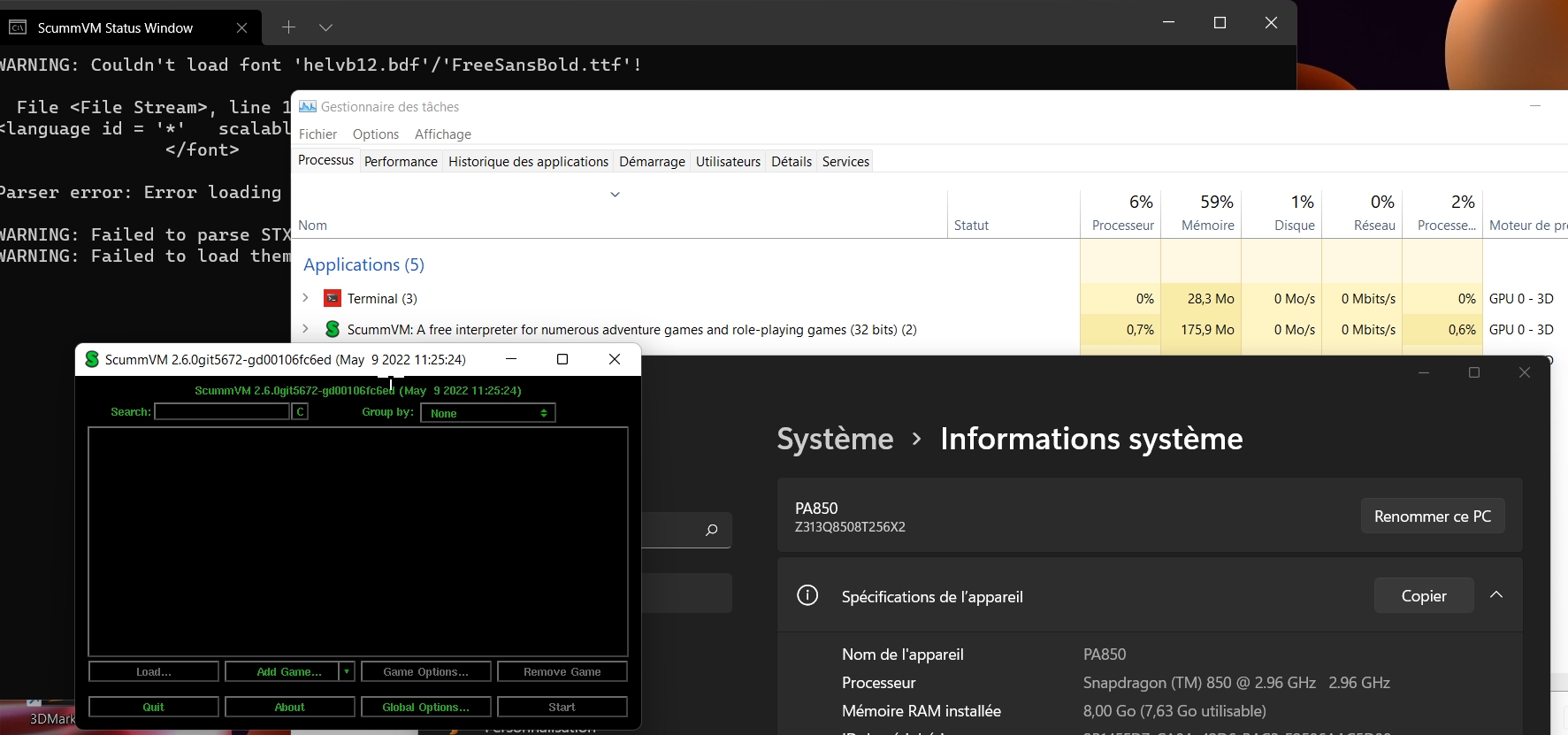
Task: Click the ScummVM icon in Task Manager row
Action: click(333, 329)
